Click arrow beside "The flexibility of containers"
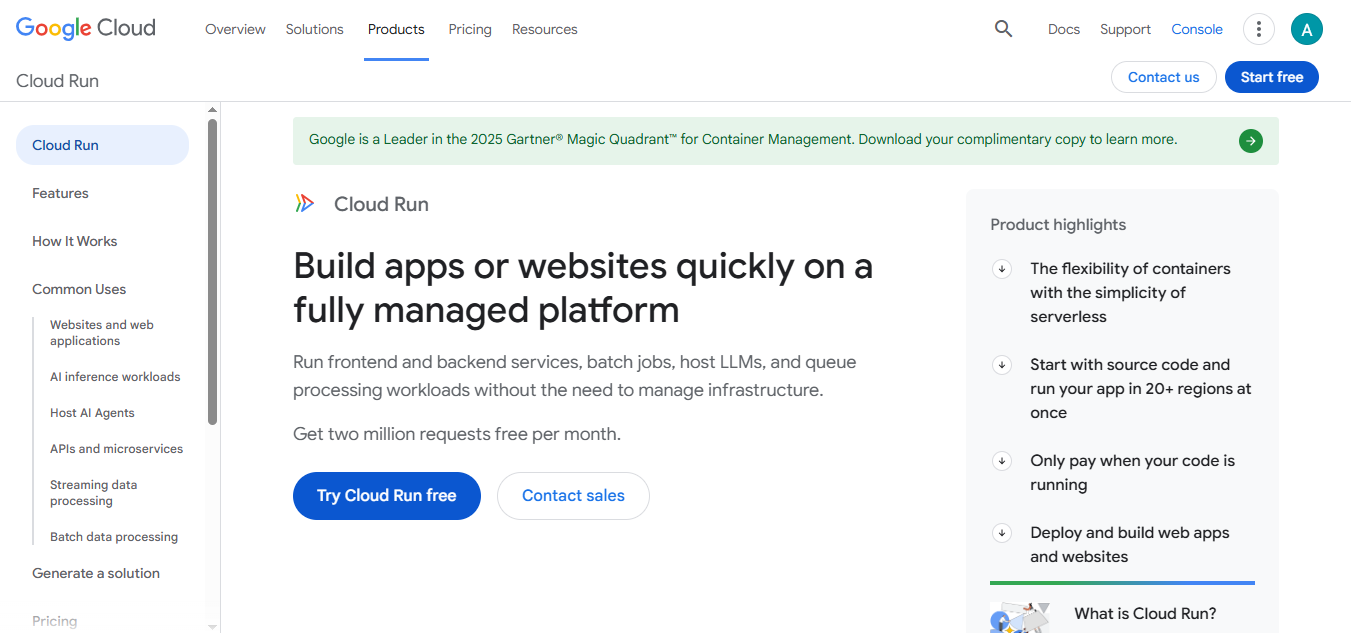This screenshot has height=633, width=1351. (1001, 269)
